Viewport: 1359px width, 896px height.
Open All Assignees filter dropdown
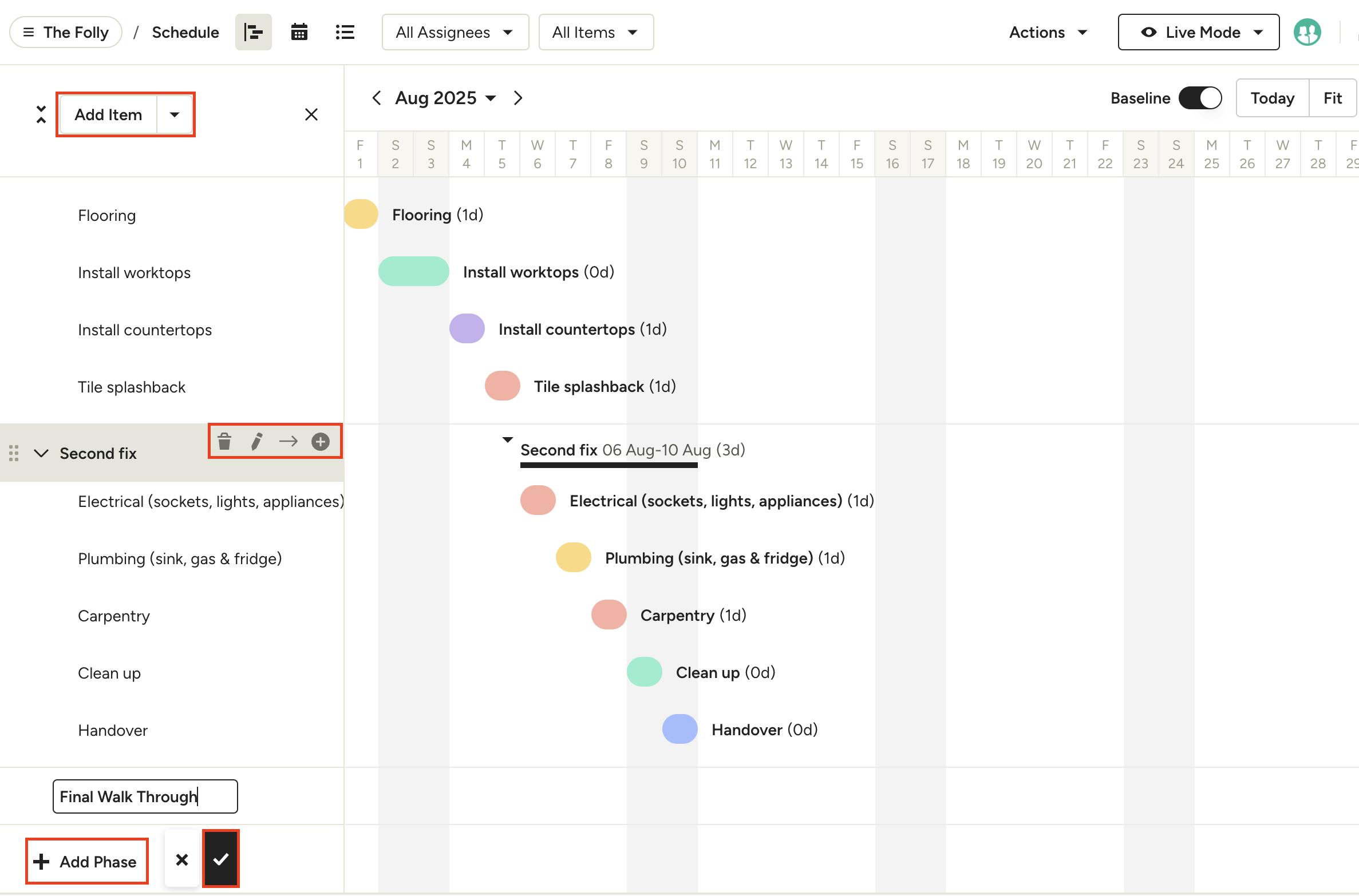coord(455,32)
